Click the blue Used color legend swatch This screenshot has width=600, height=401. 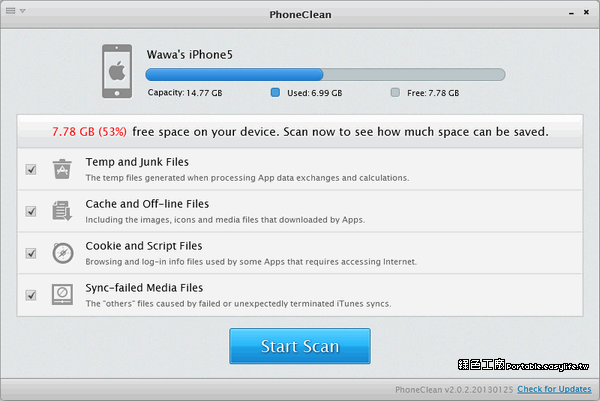click(275, 92)
